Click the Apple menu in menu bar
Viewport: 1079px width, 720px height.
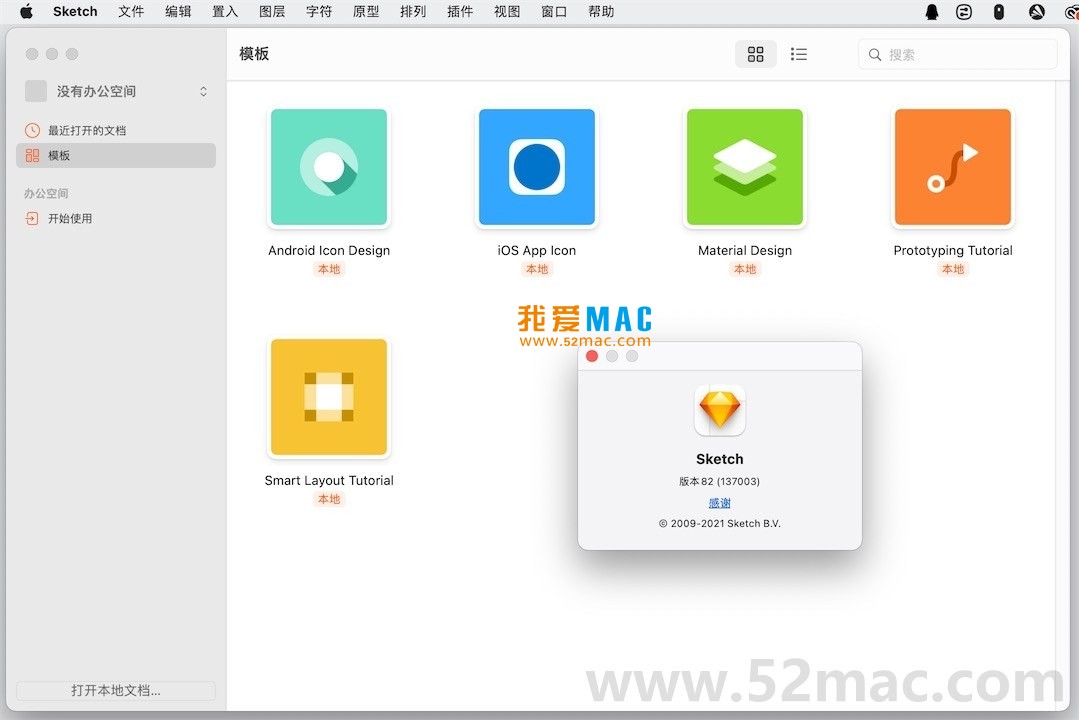(x=25, y=12)
